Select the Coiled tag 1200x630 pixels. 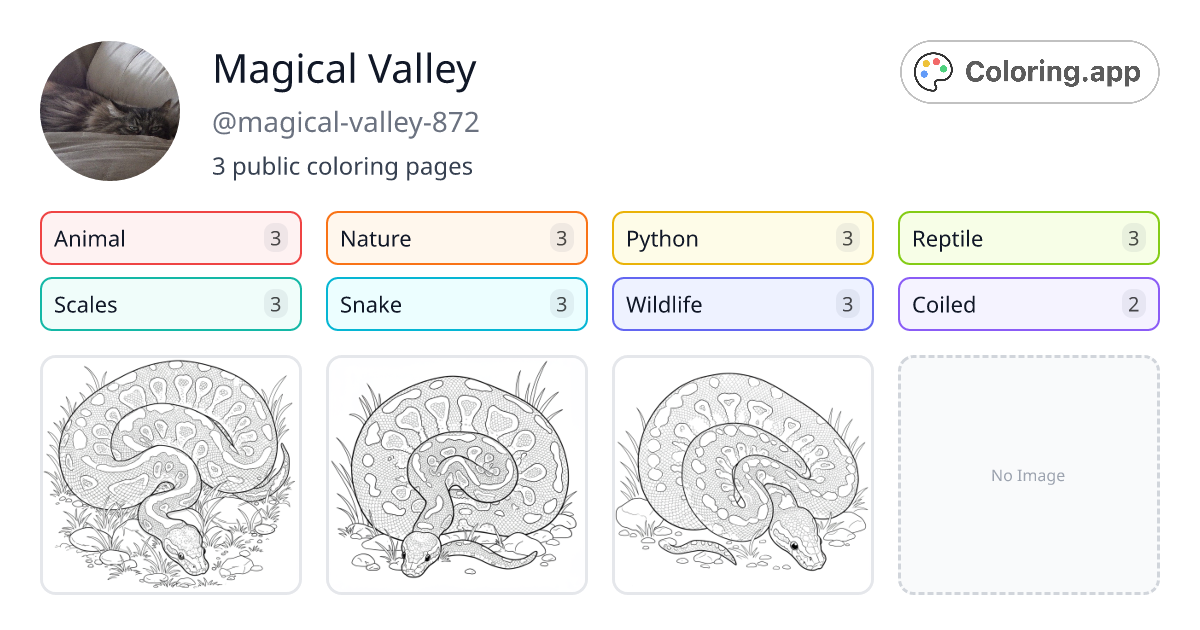1028,304
